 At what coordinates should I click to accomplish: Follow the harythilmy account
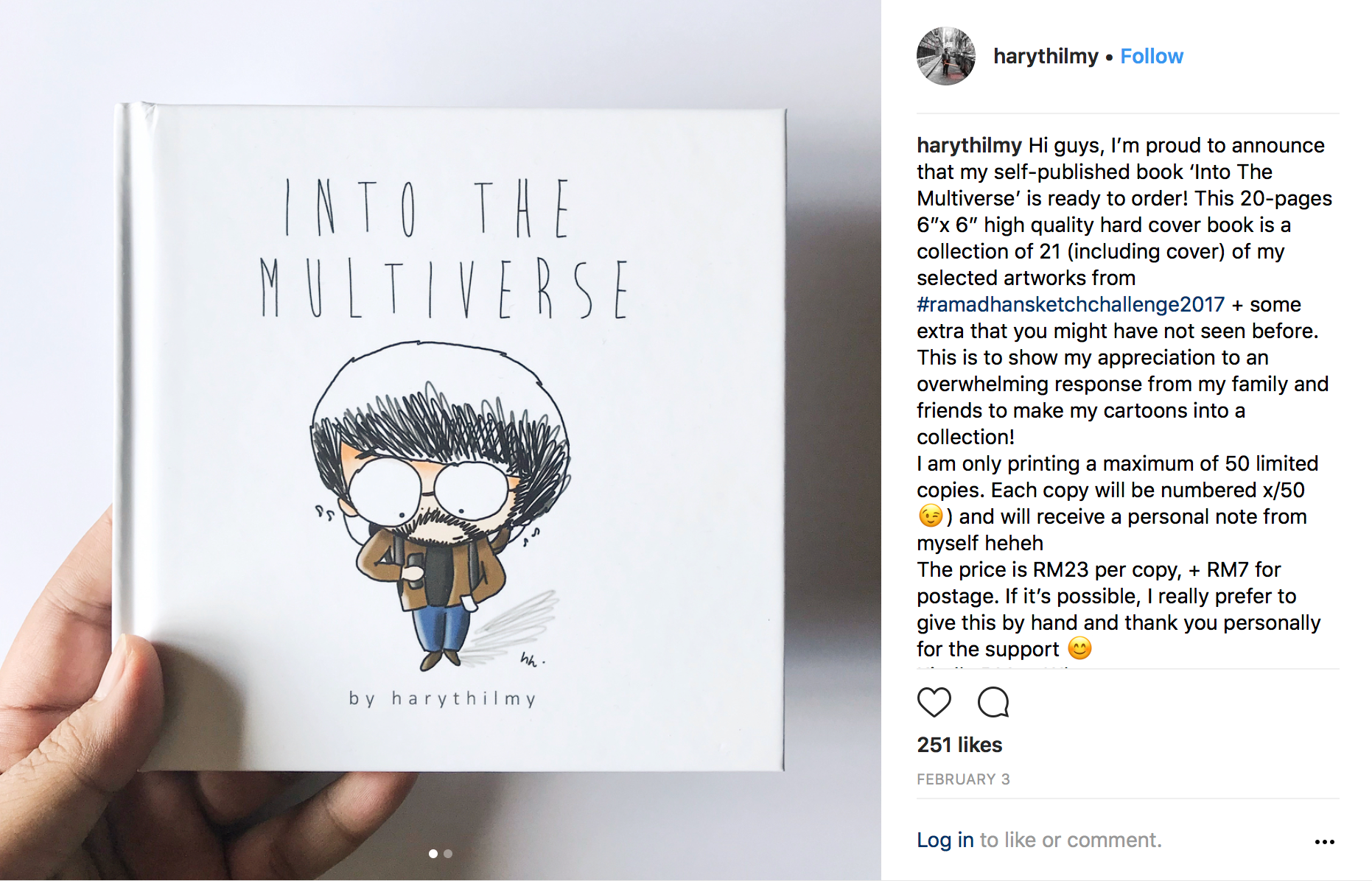pos(1152,56)
